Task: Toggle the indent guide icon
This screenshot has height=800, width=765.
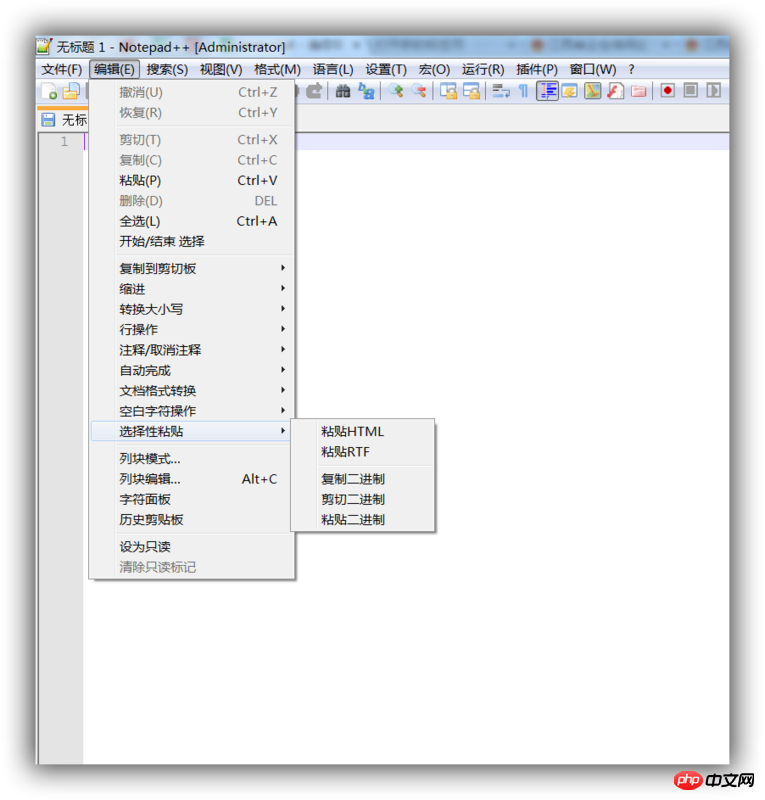Action: click(x=547, y=91)
